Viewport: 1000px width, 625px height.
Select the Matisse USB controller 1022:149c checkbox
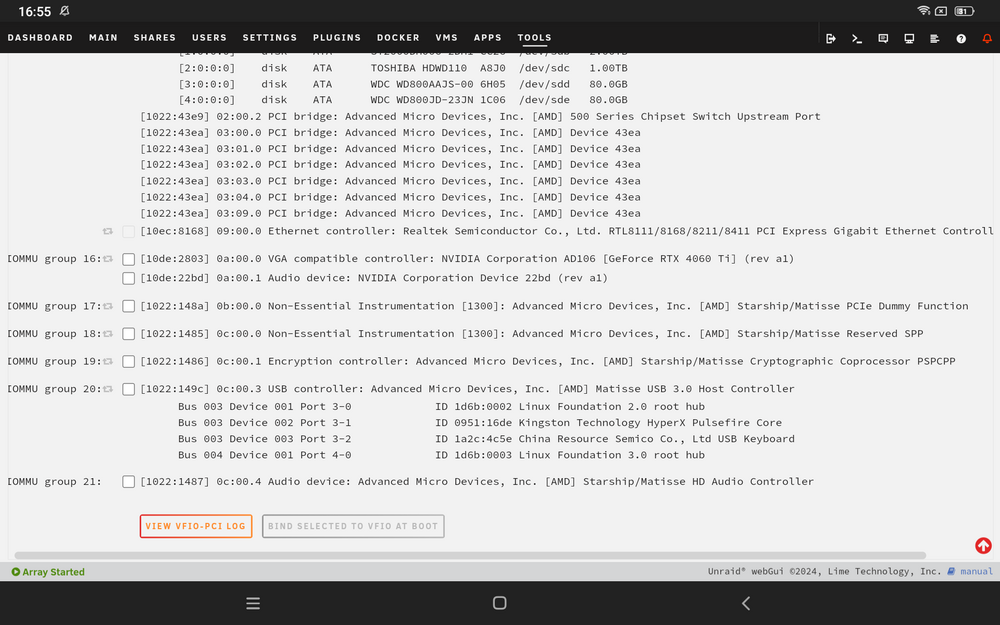(x=128, y=389)
